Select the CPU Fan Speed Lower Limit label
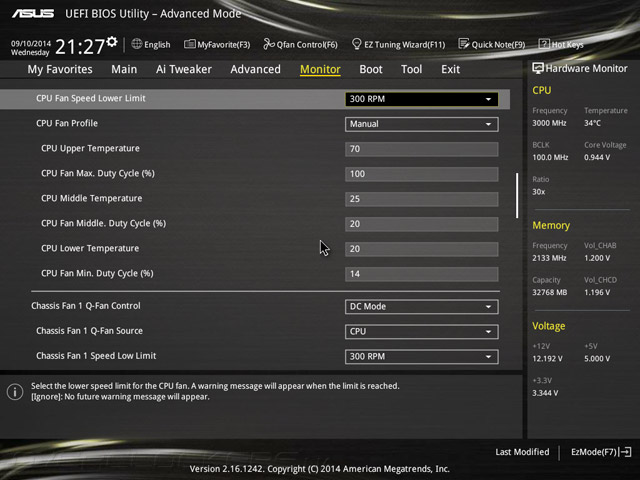 [x=91, y=98]
